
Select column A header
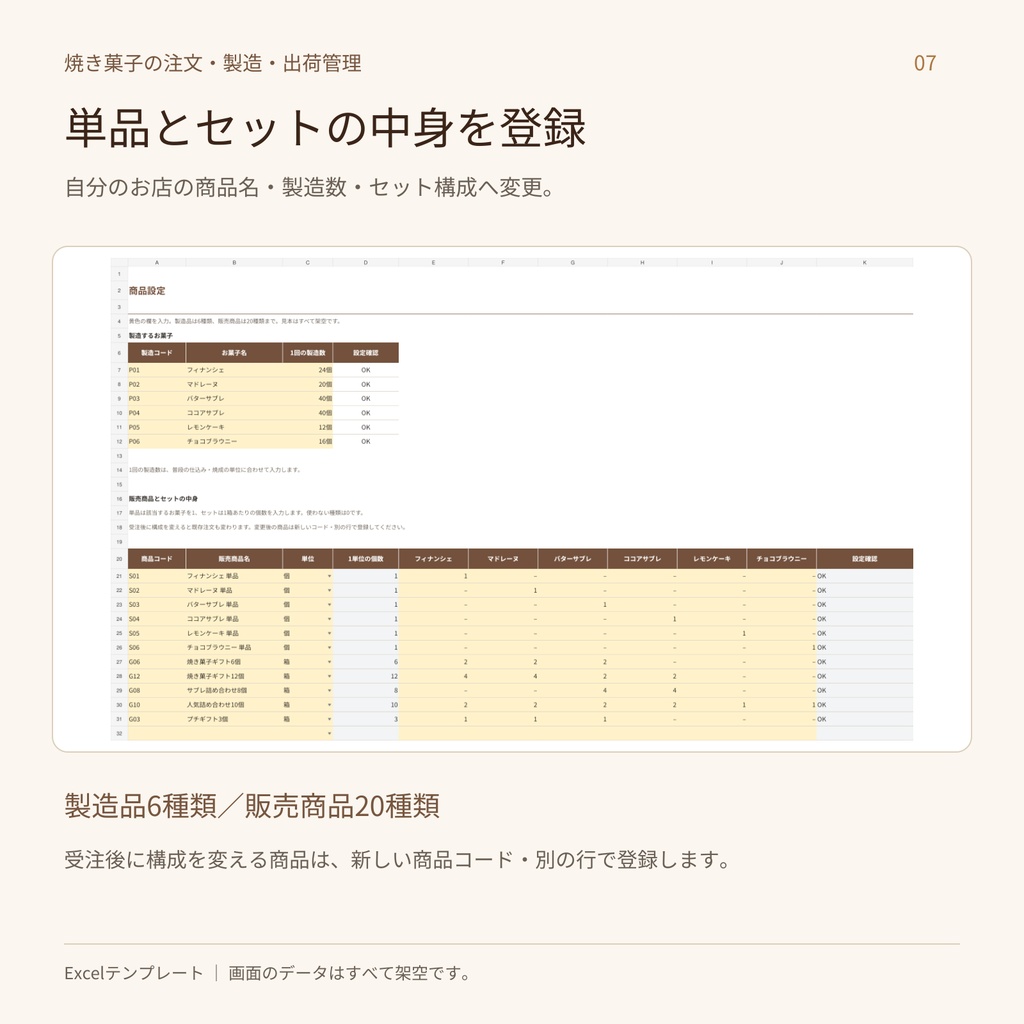(x=157, y=263)
